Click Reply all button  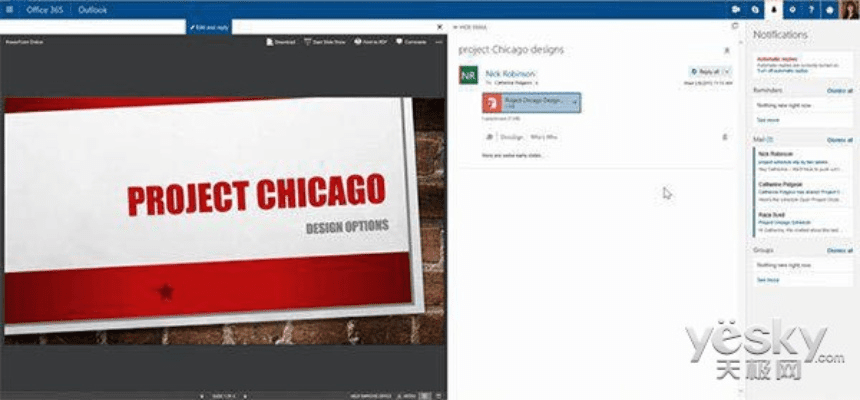click(705, 72)
